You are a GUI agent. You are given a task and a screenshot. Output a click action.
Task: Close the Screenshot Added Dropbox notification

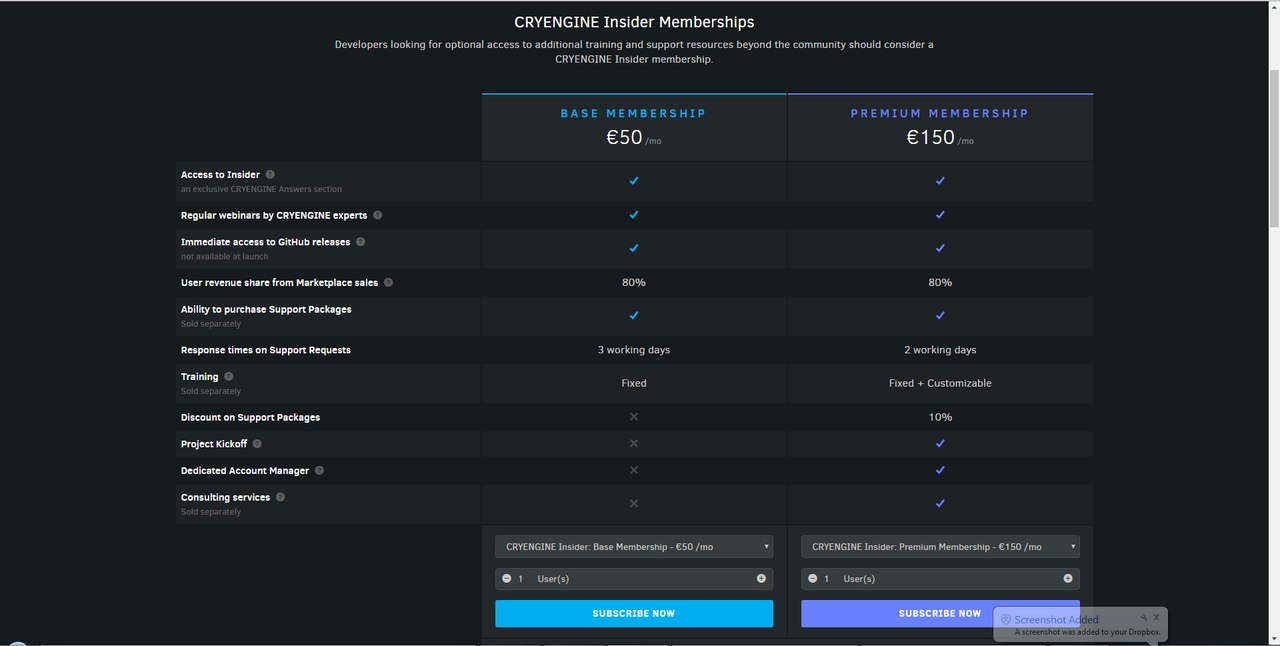(x=1156, y=618)
